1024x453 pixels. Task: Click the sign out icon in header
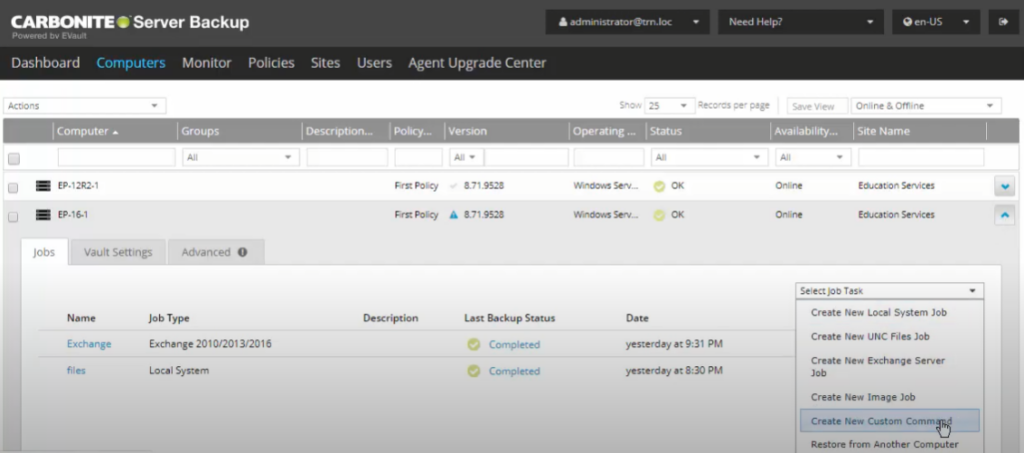[1001, 21]
